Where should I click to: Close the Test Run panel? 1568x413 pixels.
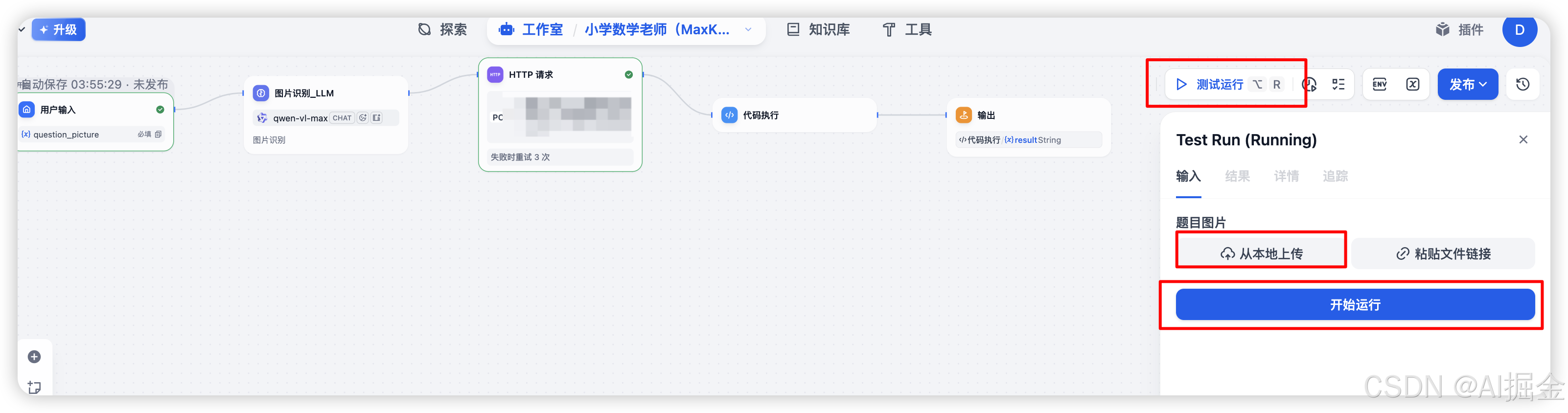coord(1523,139)
